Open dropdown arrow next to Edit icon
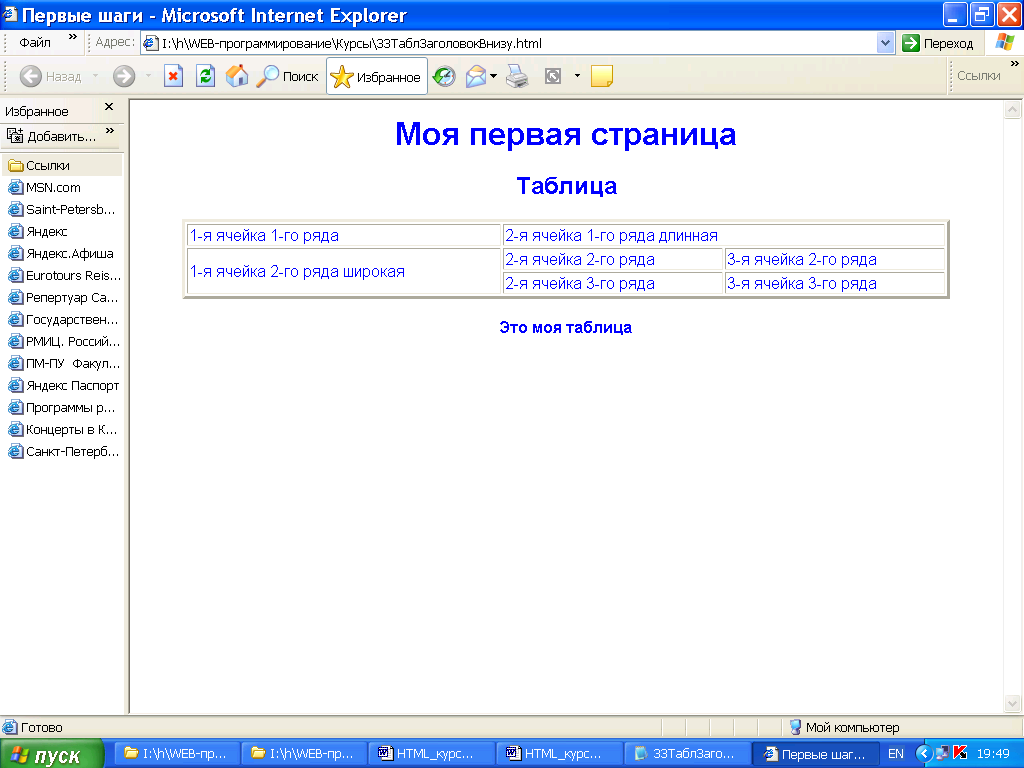The width and height of the screenshot is (1024, 768). (577, 76)
